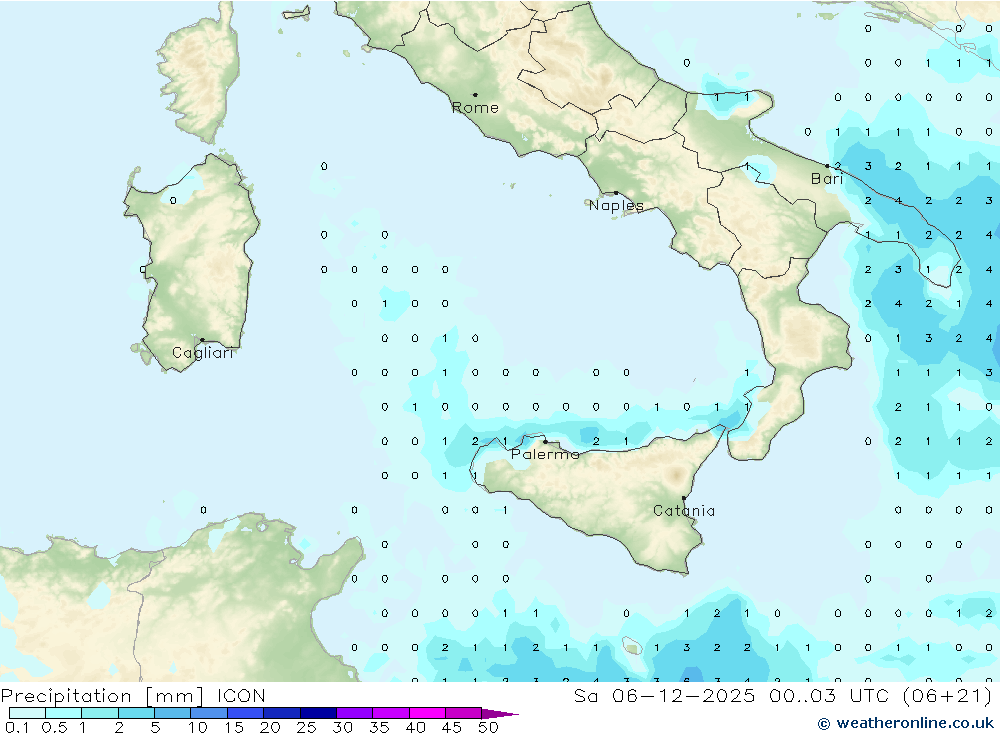This screenshot has width=1000, height=733.
Task: Select the 35–40 mm legend swatch
Action: tap(391, 713)
